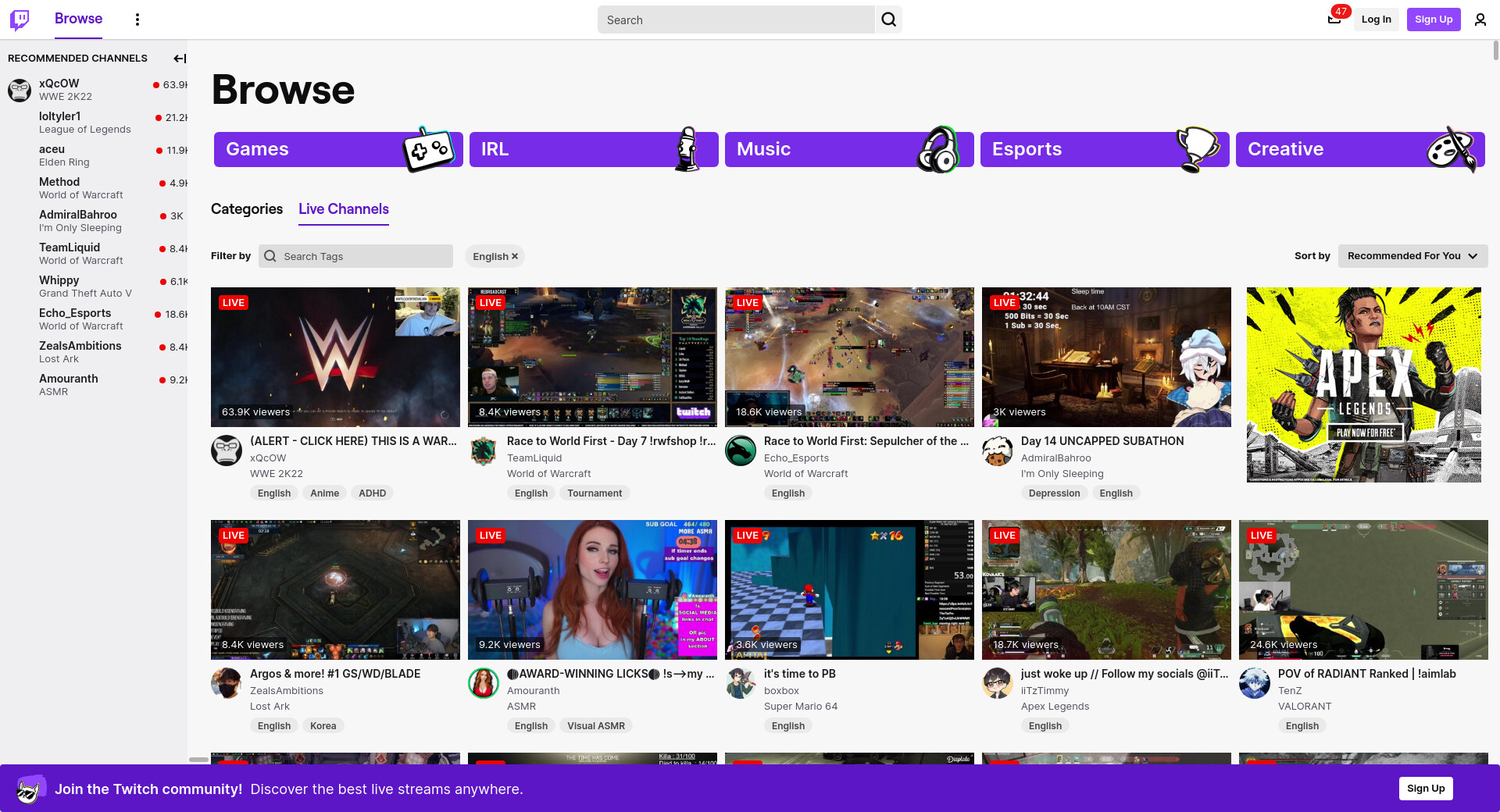Open the boxbox Super Mario 64 thumbnail
This screenshot has width=1500, height=812.
click(849, 589)
